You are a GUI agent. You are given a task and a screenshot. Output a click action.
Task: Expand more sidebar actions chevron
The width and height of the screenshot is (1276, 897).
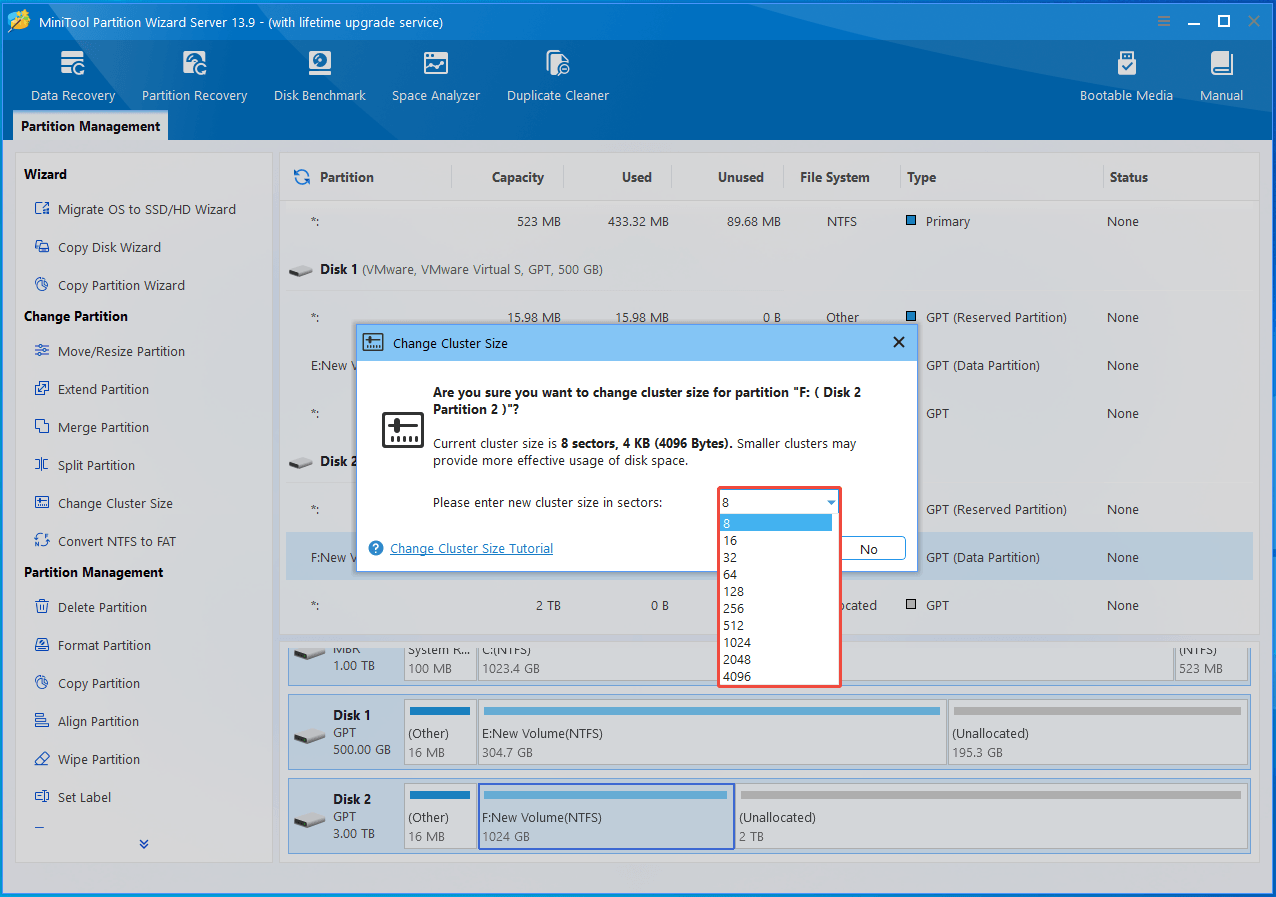click(144, 844)
